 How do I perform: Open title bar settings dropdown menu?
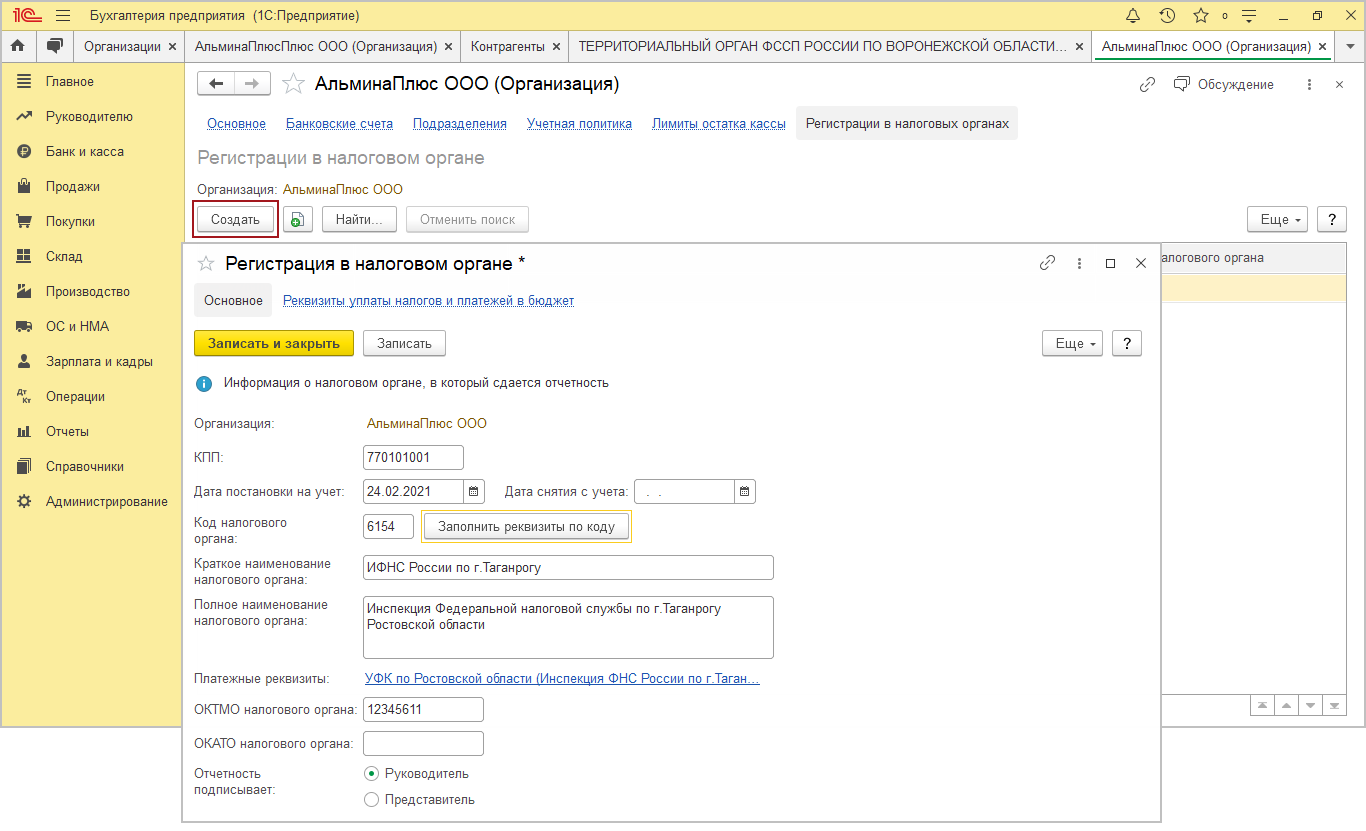(1249, 16)
